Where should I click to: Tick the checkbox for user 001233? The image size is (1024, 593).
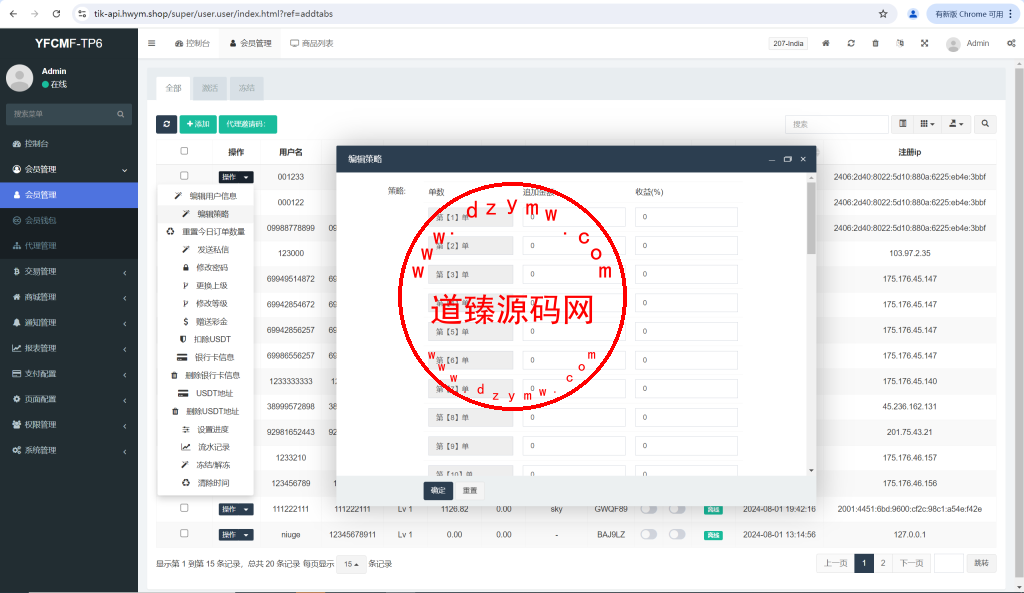pos(184,176)
